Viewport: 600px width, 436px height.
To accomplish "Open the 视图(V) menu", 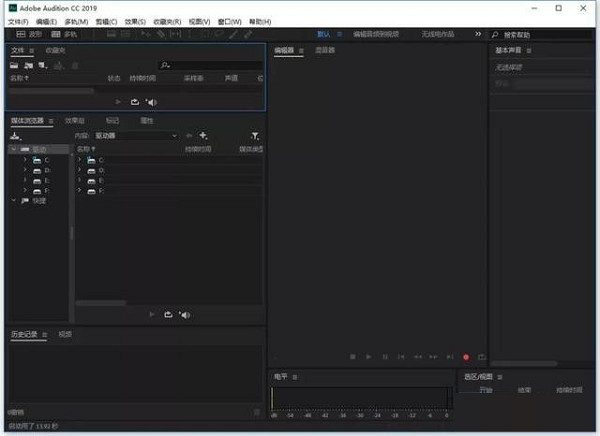I will pyautogui.click(x=199, y=22).
